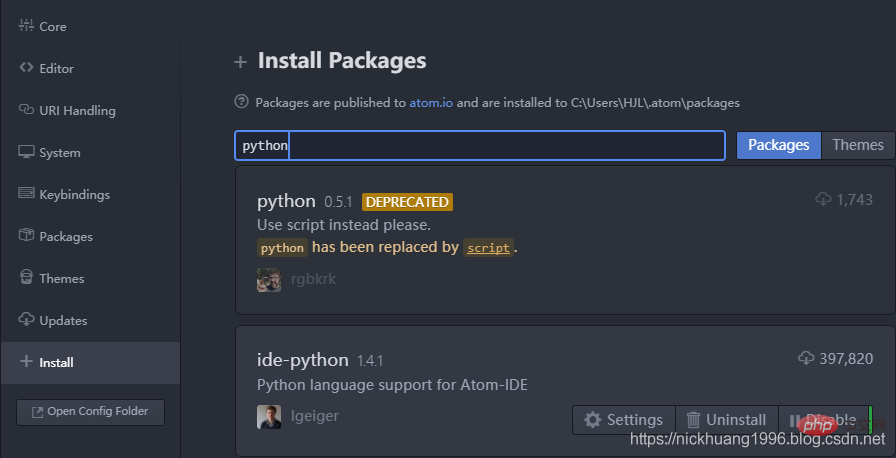Open the atom.io link
Viewport: 896px width, 458px height.
[431, 103]
